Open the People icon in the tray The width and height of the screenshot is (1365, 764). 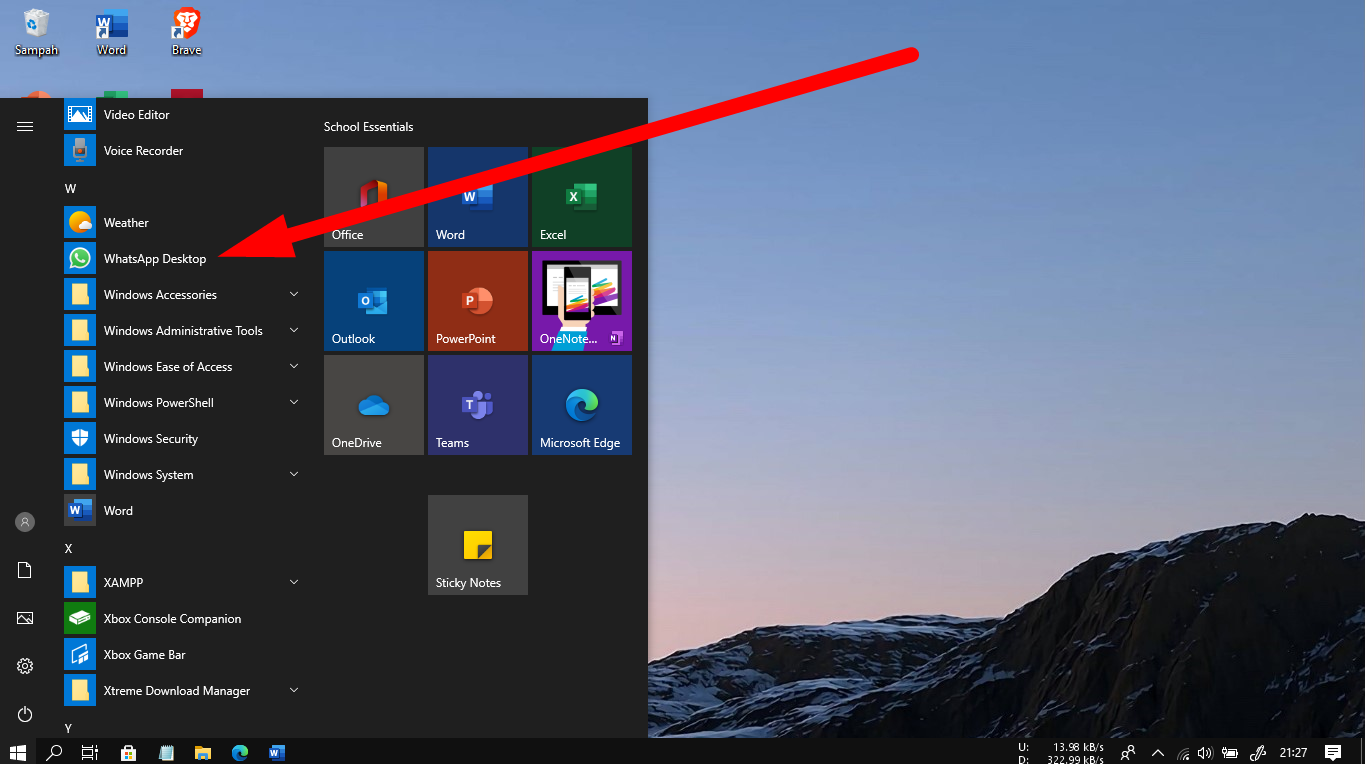coord(1129,752)
